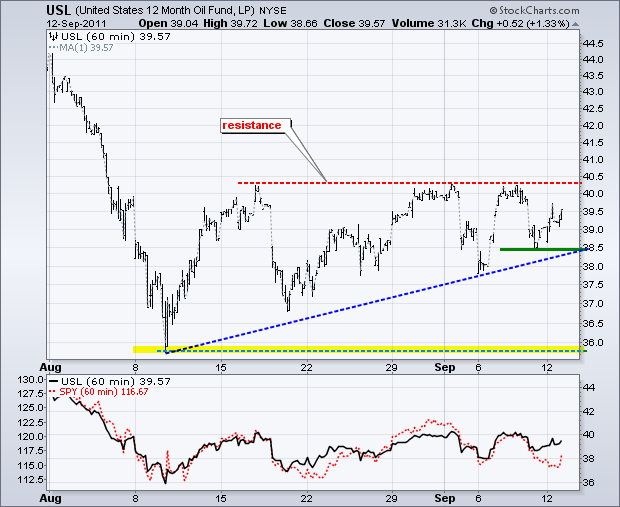Click the USL (60 min) price legend icon
Screen dimensions: 620x507
tap(54, 37)
